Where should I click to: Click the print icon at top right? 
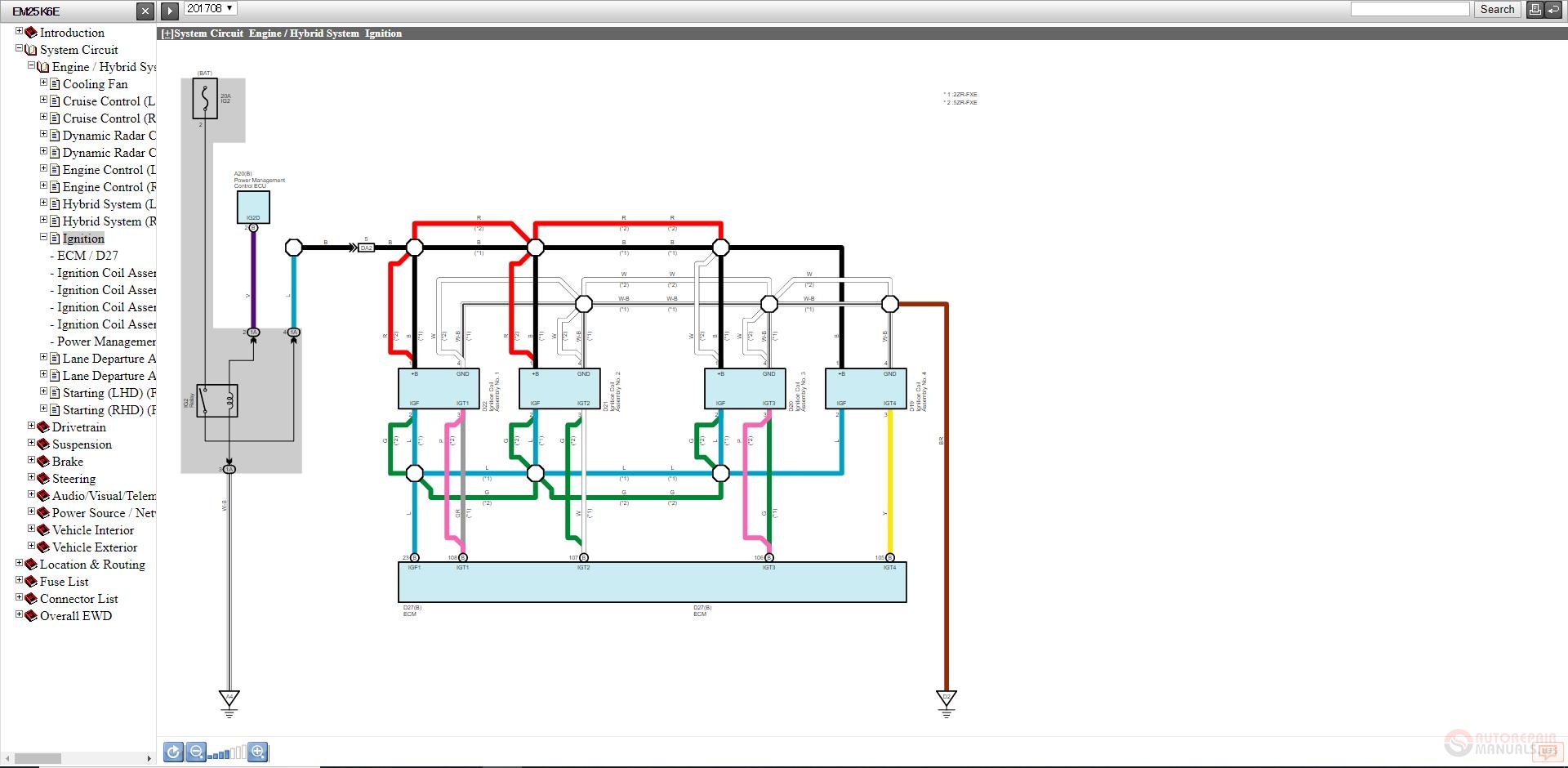coord(1535,9)
